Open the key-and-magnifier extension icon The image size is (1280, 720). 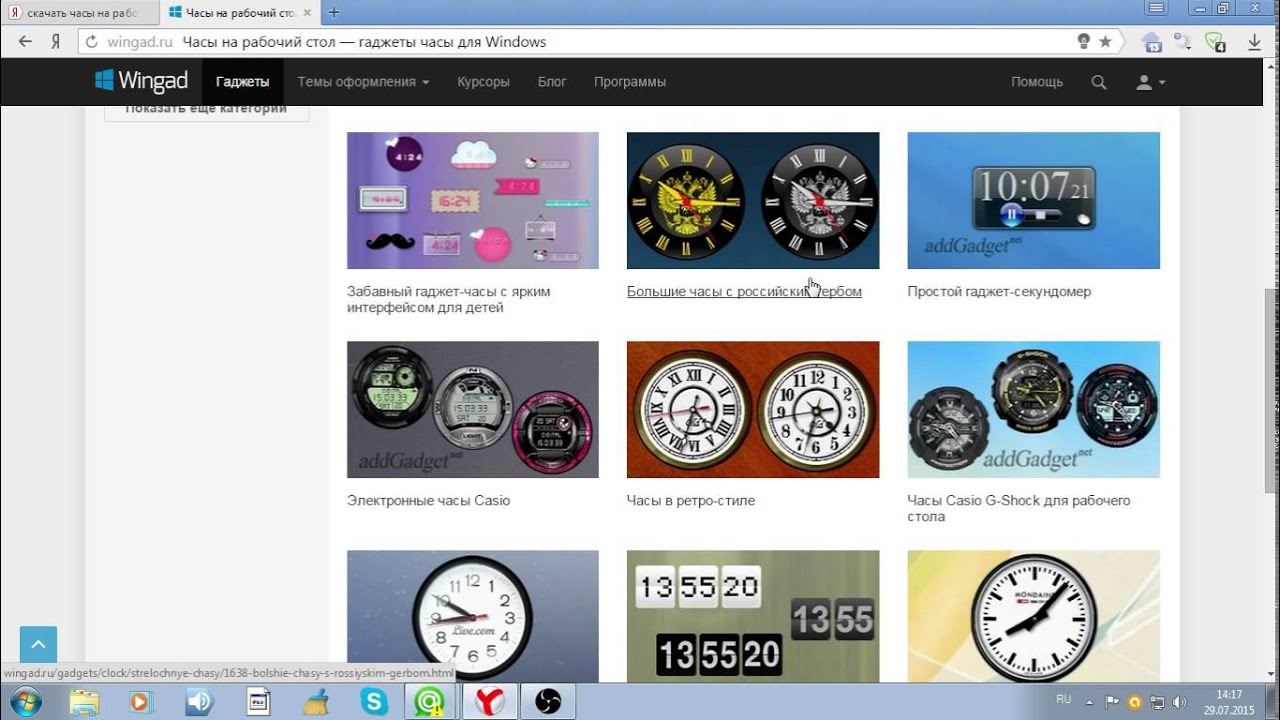[1183, 42]
